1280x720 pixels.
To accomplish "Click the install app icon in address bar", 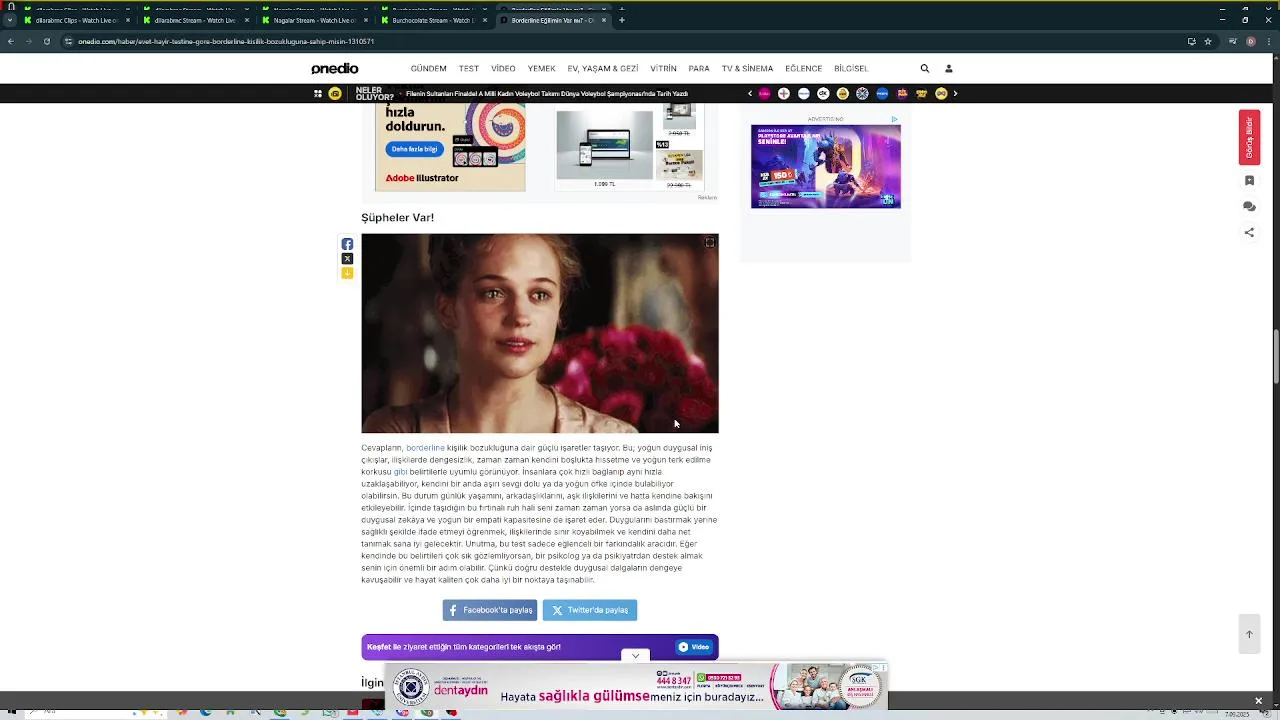I will coord(1191,41).
